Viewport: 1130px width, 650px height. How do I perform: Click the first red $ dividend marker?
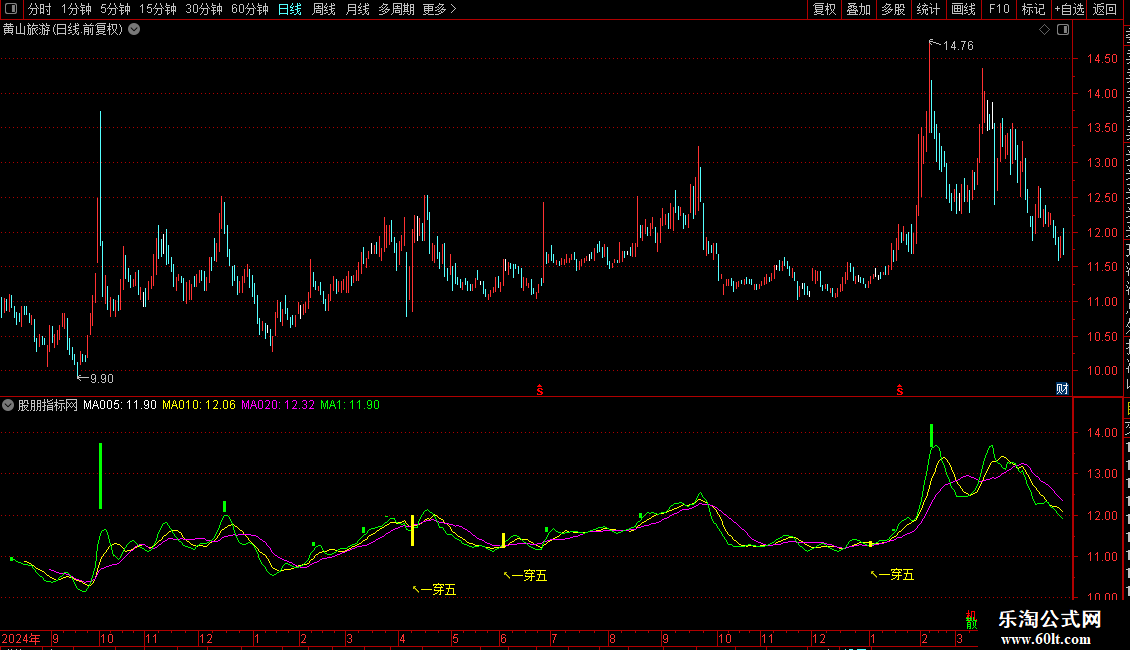[x=540, y=390]
